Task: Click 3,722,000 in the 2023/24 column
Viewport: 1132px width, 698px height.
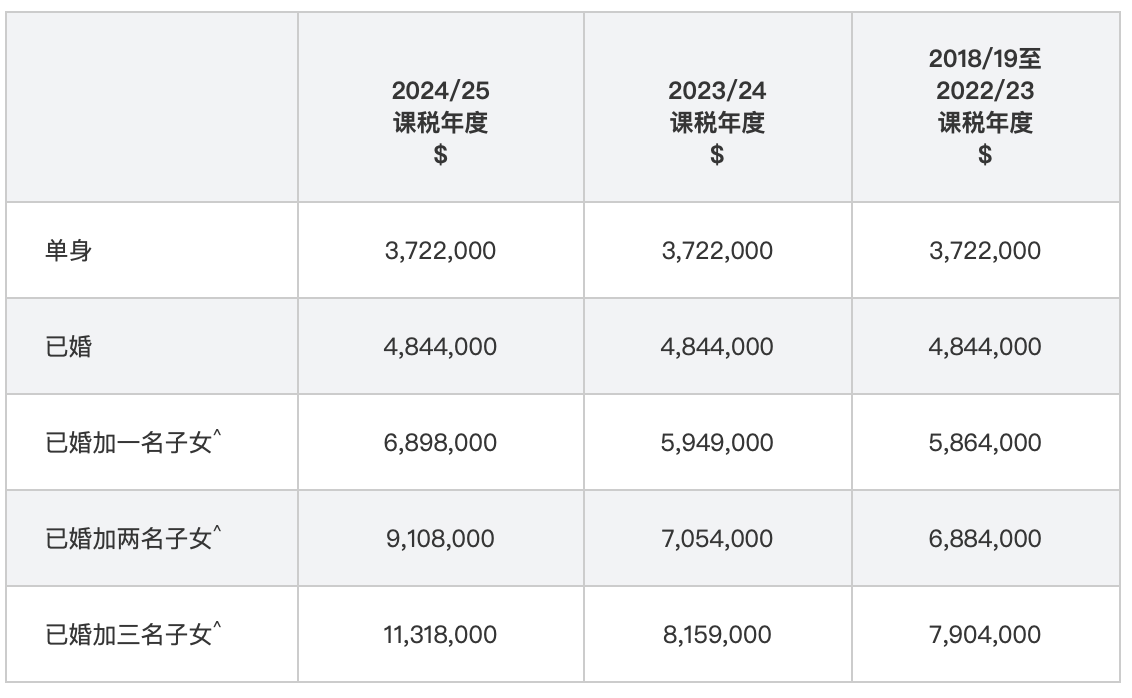Action: [717, 250]
